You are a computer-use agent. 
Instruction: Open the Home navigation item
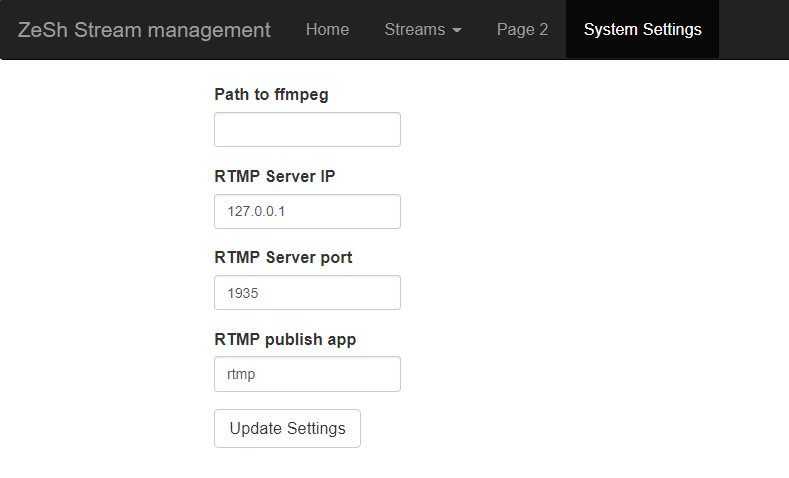327,30
